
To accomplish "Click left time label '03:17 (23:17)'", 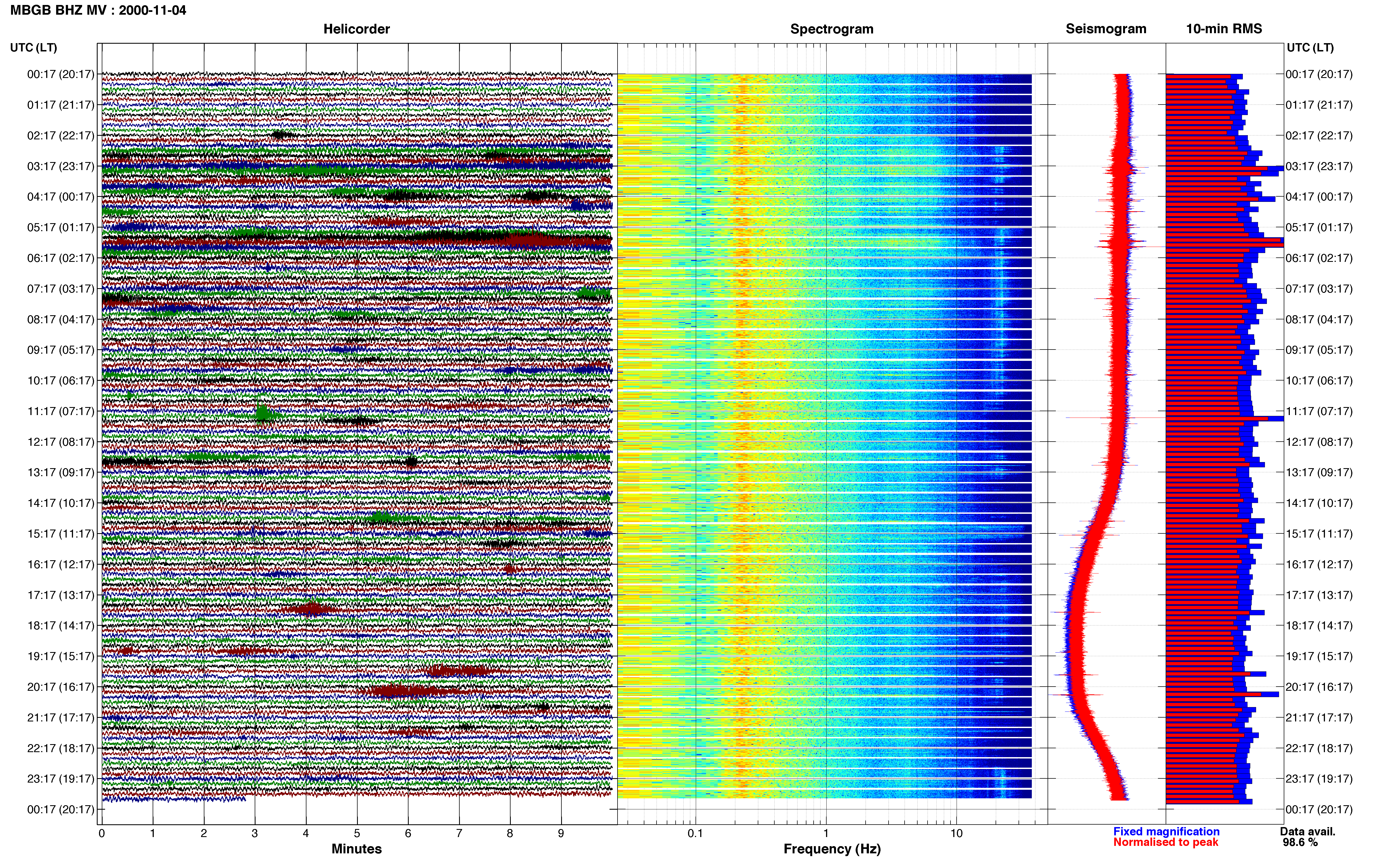I will (x=61, y=166).
